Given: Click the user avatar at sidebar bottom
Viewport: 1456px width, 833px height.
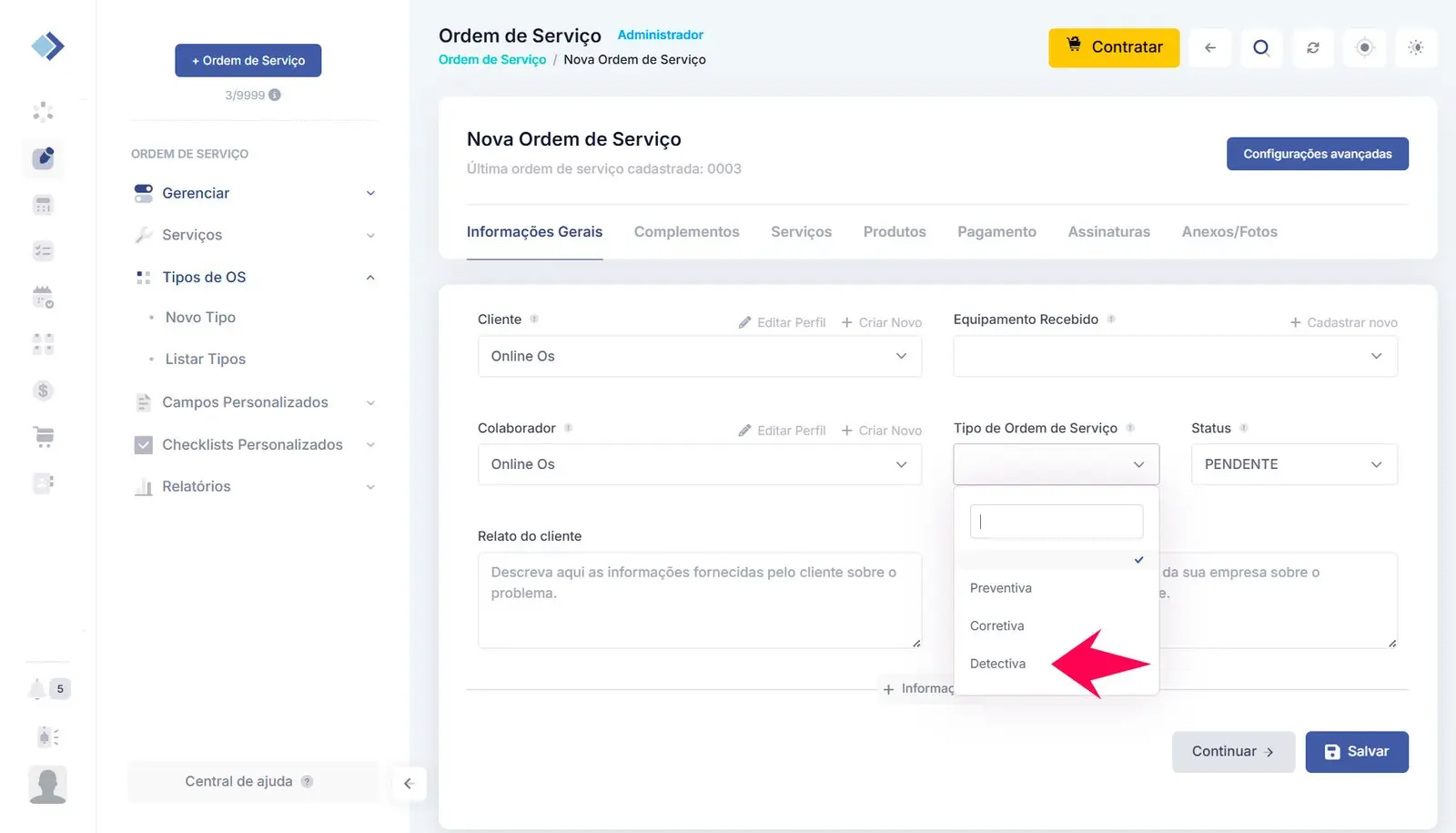Looking at the screenshot, I should coord(47,785).
